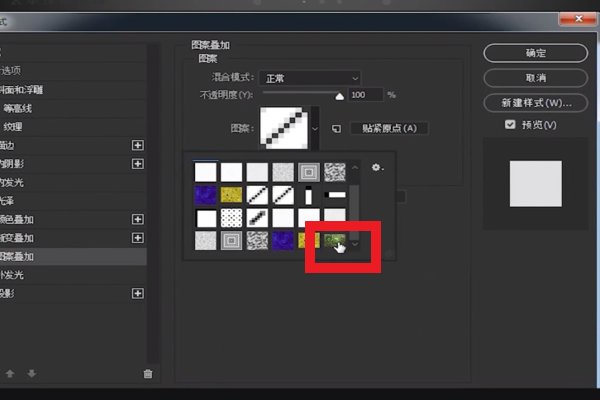
Task: Select the dotted pattern swatch
Action: pyautogui.click(x=231, y=218)
